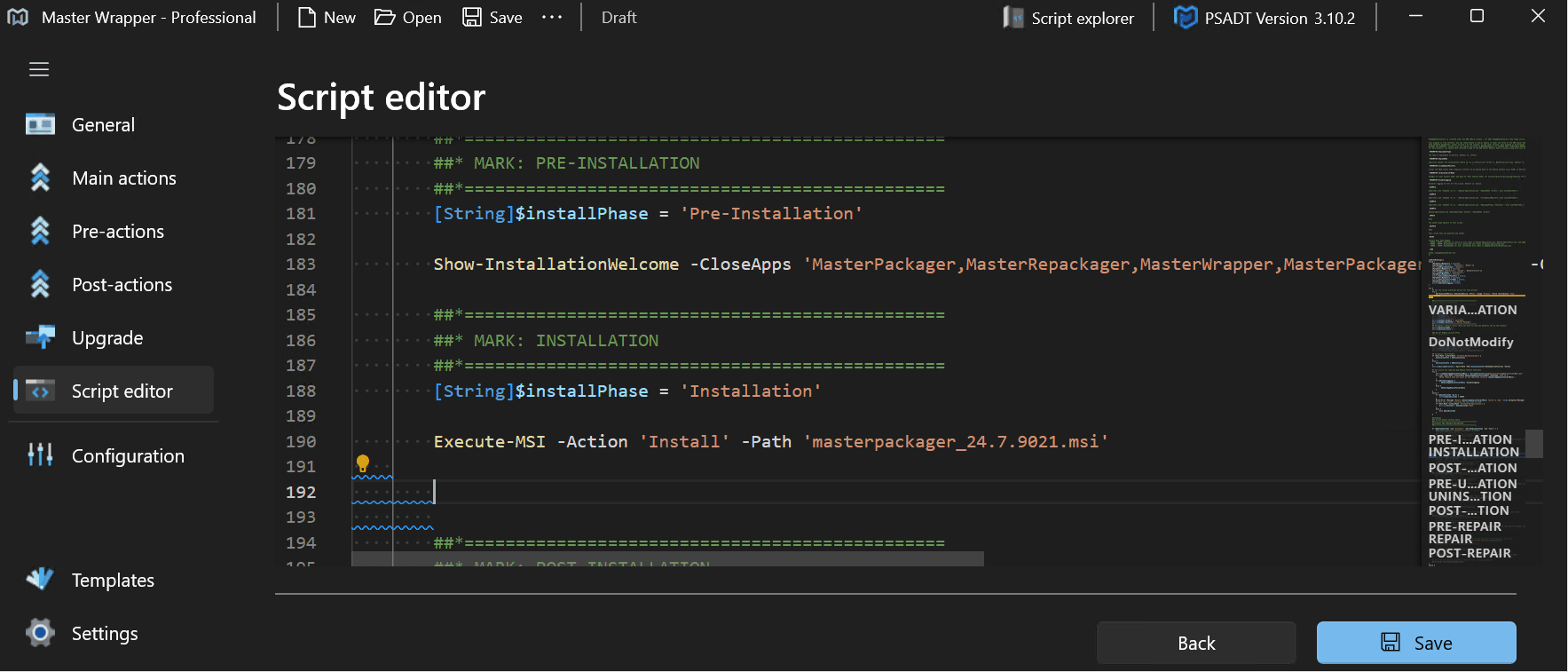This screenshot has height=672, width=1568.
Task: Click line number 190
Action: (x=301, y=441)
